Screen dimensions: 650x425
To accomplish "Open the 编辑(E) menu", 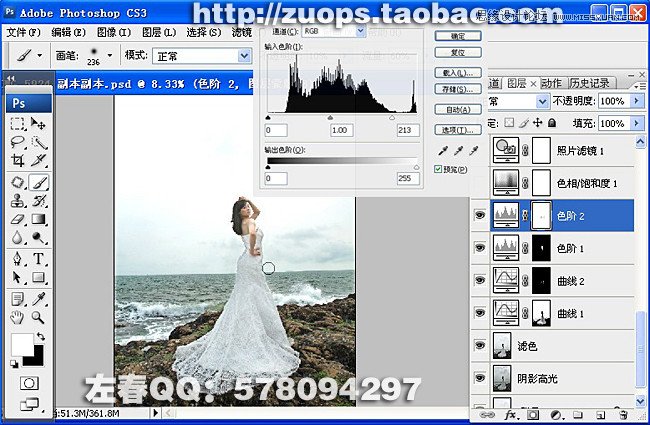I will (x=68, y=32).
